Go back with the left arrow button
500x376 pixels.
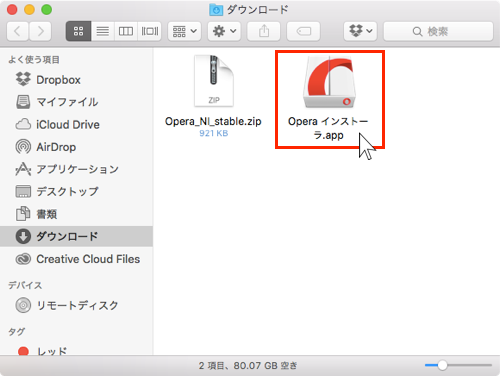(x=17, y=31)
